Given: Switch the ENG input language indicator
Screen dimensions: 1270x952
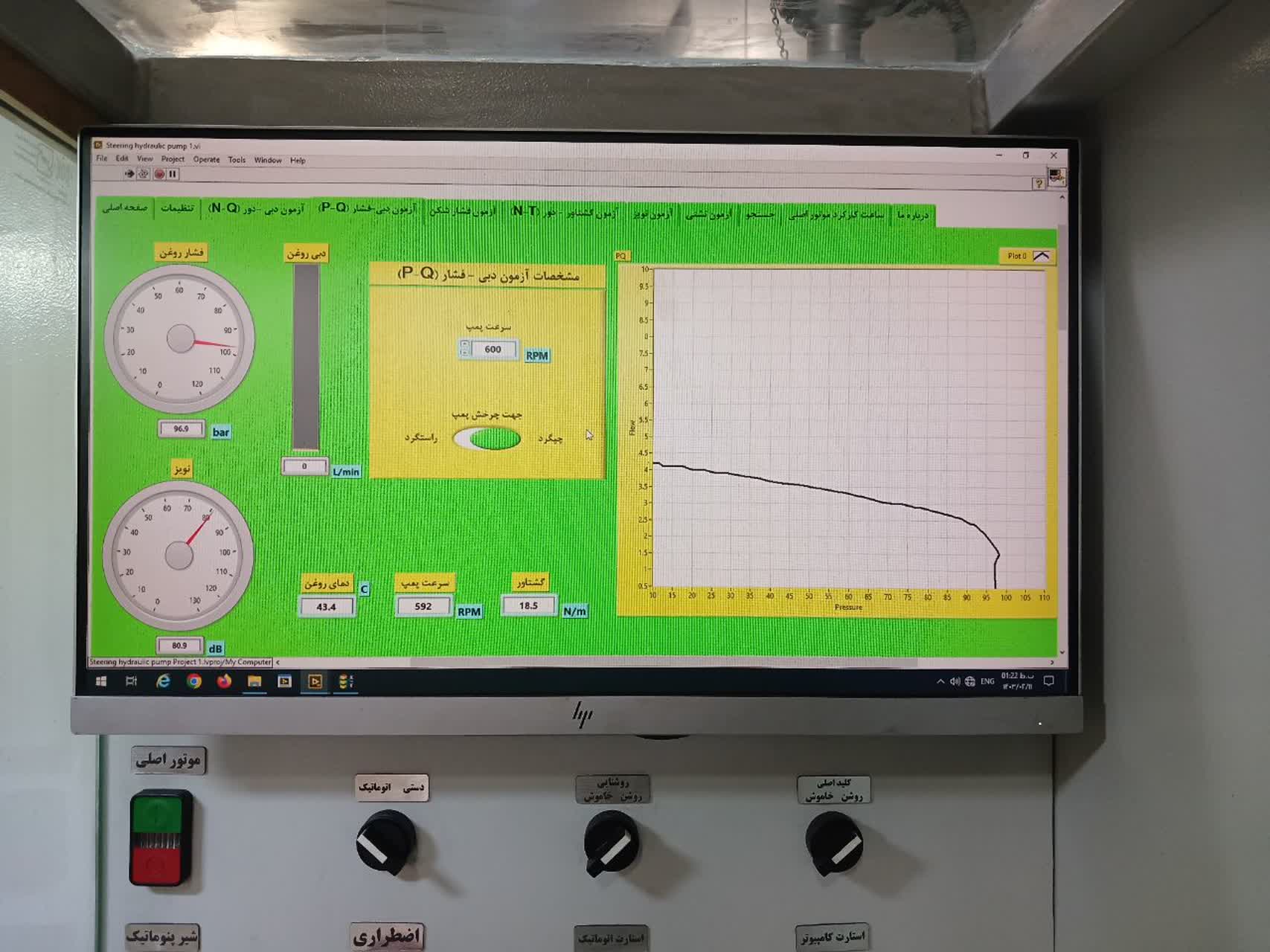Looking at the screenshot, I should coord(987,681).
